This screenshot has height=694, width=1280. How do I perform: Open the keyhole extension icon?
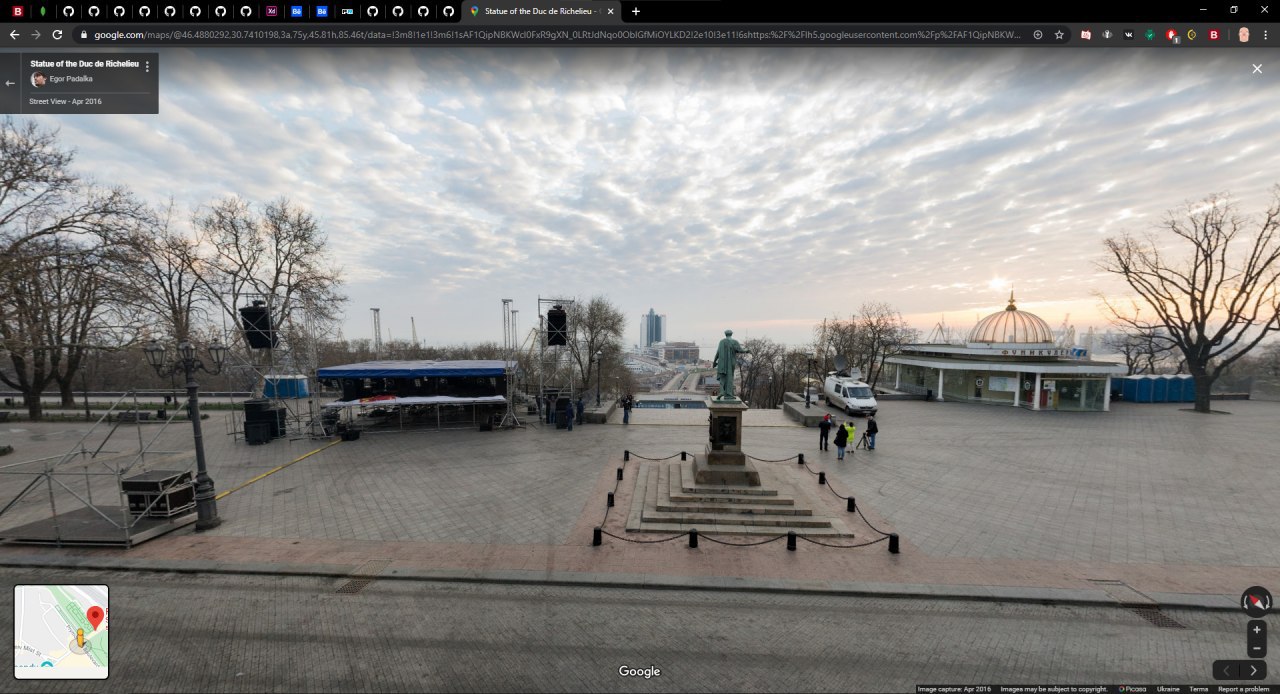point(1107,34)
